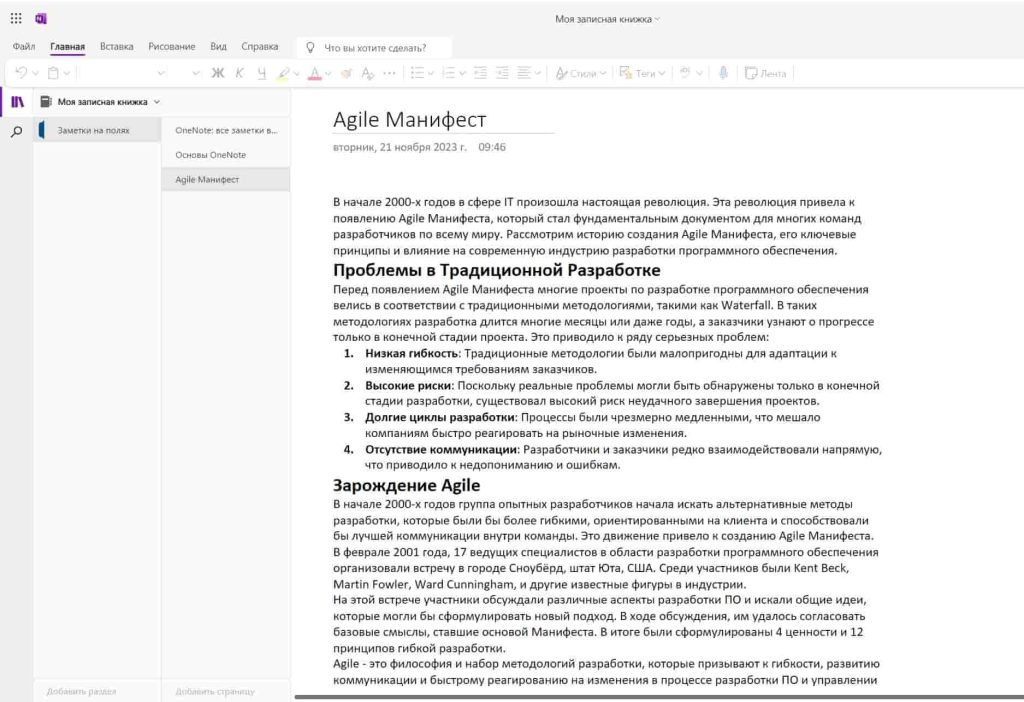Click the purple OneNote logo icon
The image size is (1024, 702).
(41, 18)
